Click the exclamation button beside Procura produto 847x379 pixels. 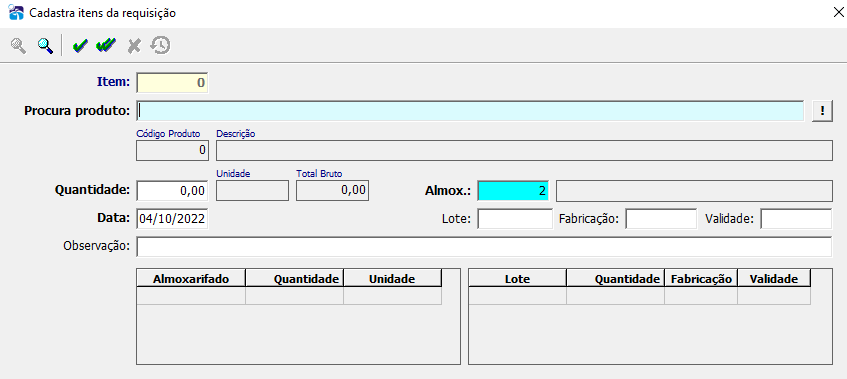[x=822, y=111]
